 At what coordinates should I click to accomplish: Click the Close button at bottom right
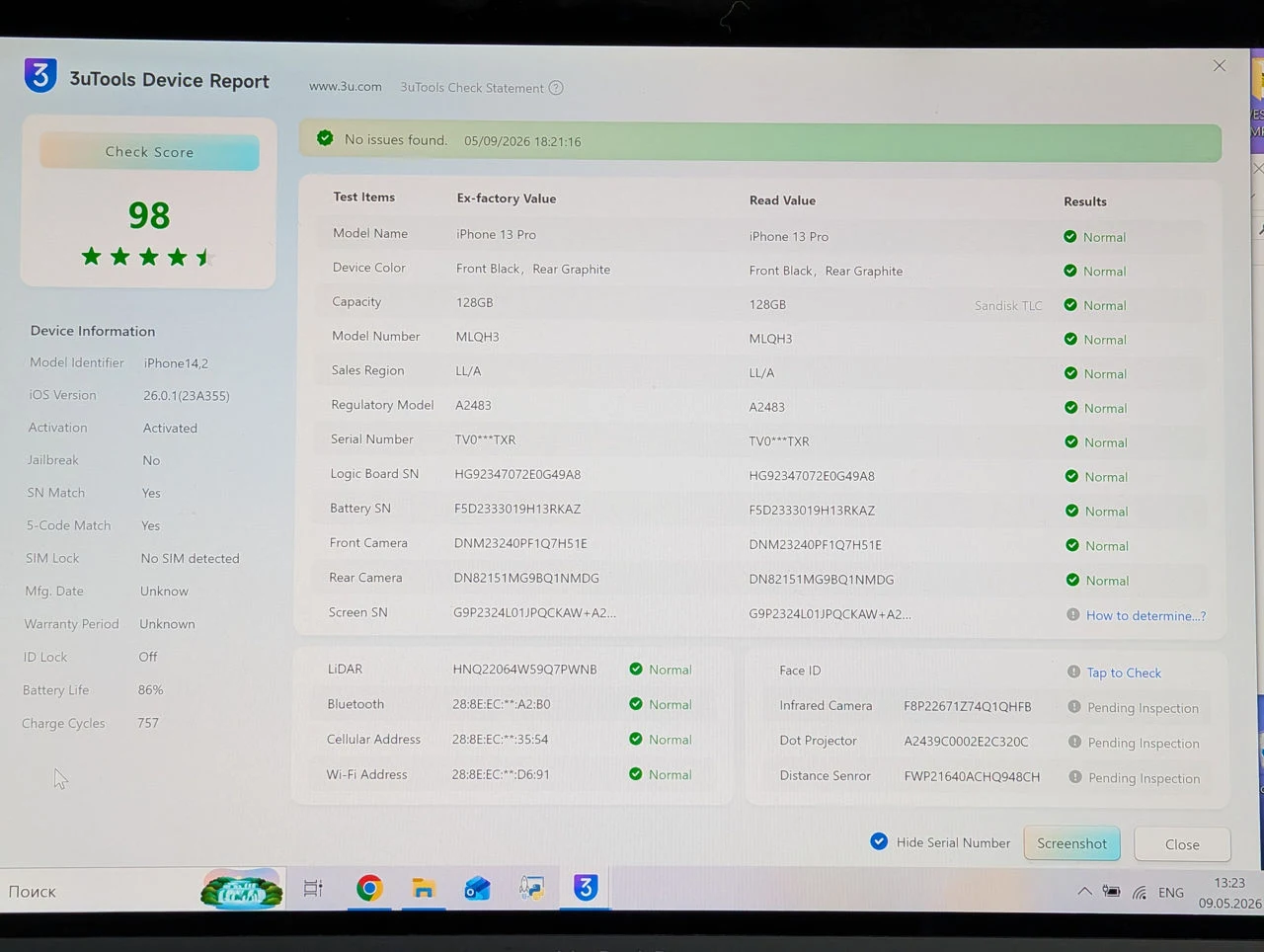point(1182,844)
